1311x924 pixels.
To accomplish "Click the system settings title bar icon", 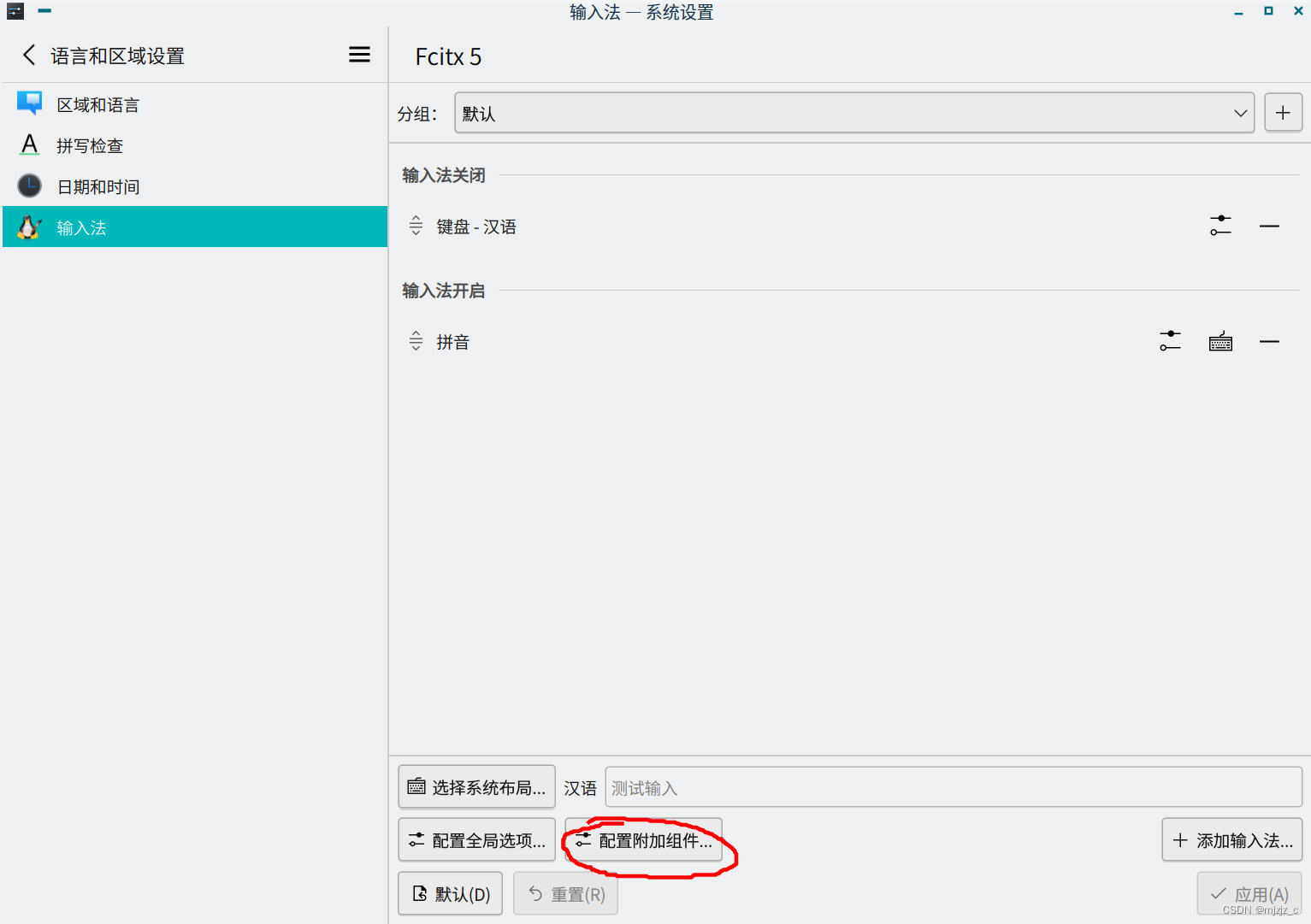I will [x=15, y=11].
